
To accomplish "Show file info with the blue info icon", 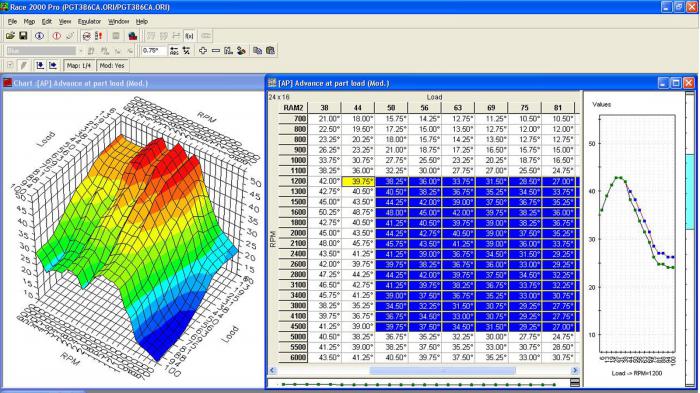I will 40,36.
